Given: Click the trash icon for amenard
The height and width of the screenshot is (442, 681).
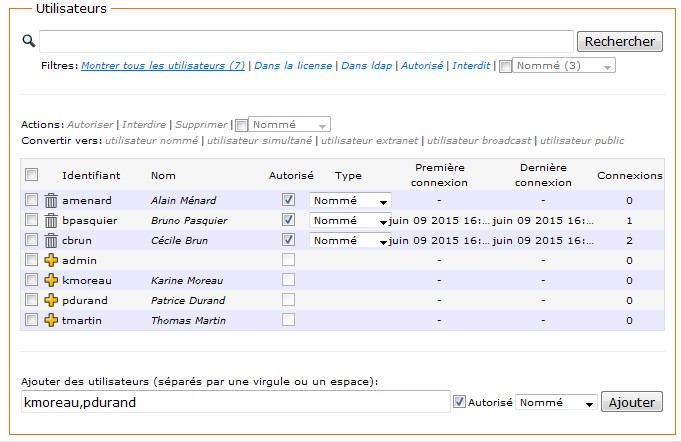Looking at the screenshot, I should (51, 200).
